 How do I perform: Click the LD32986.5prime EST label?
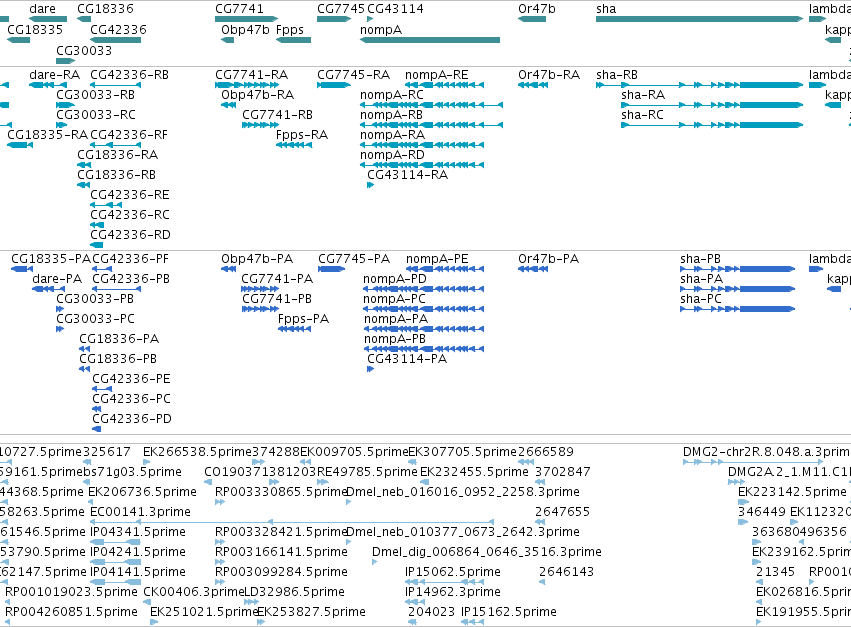[295, 591]
